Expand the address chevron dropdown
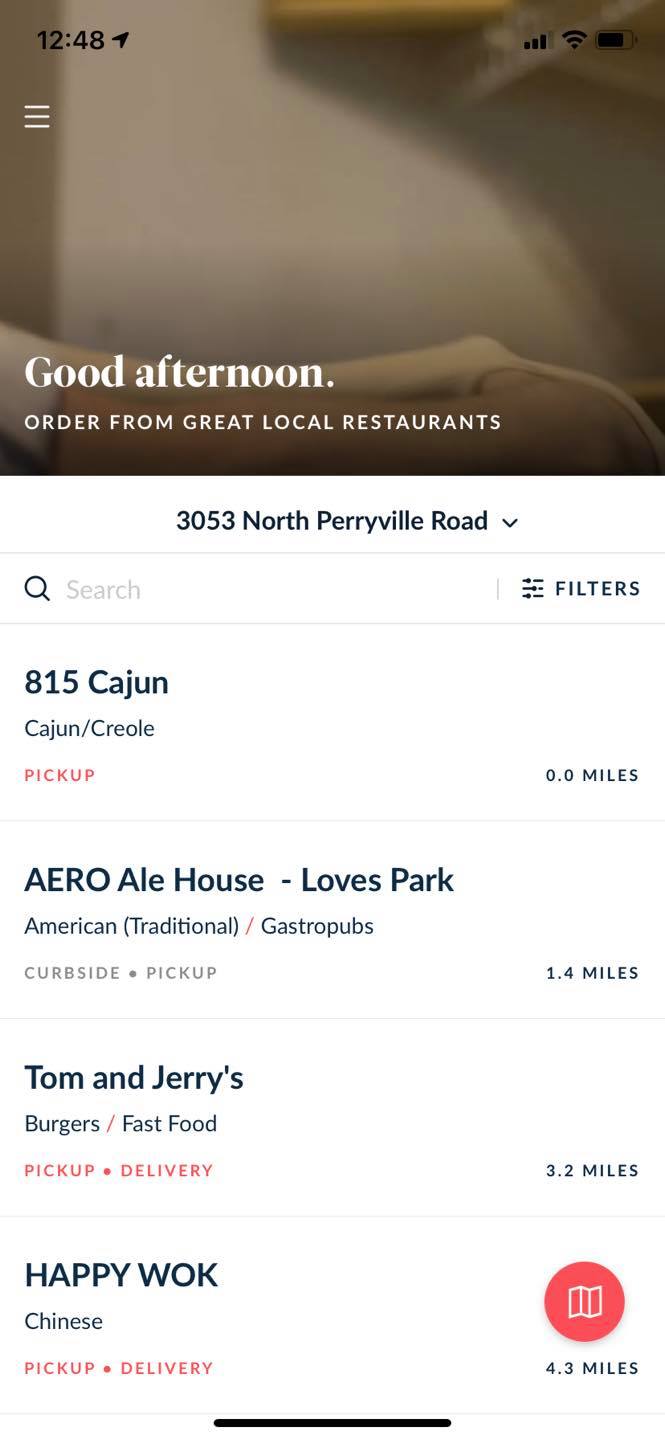Viewport: 665px width, 1440px height. pyautogui.click(x=510, y=522)
